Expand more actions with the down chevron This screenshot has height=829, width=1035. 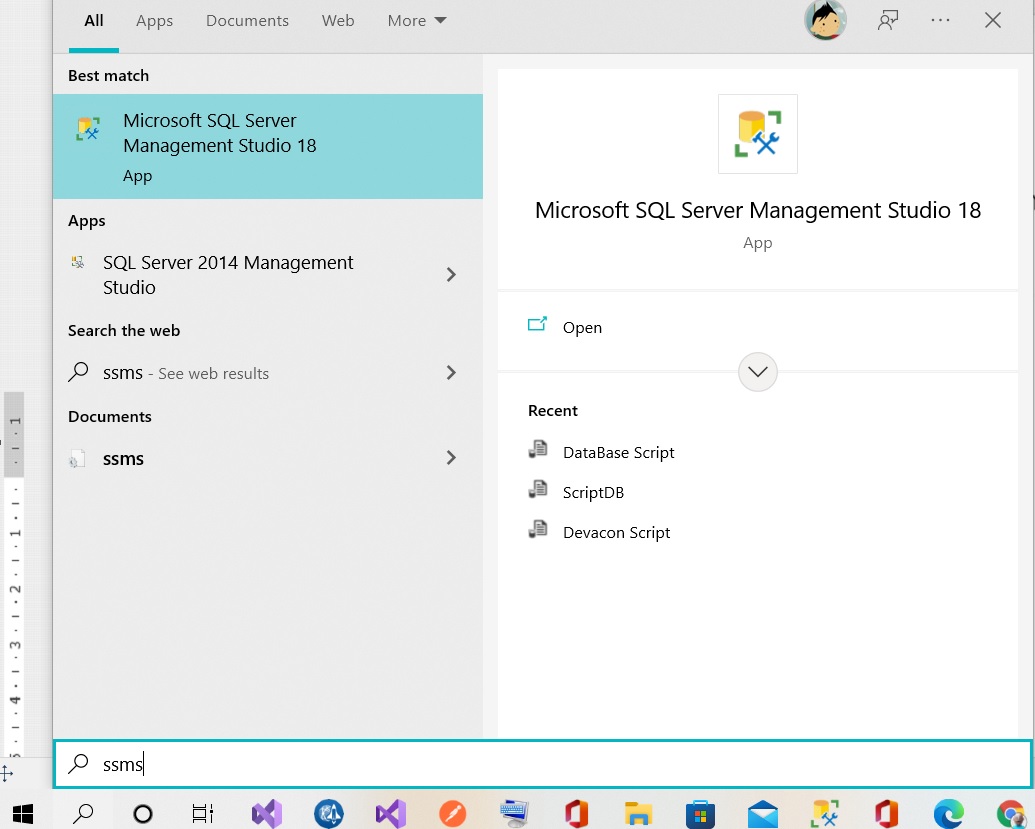click(757, 372)
